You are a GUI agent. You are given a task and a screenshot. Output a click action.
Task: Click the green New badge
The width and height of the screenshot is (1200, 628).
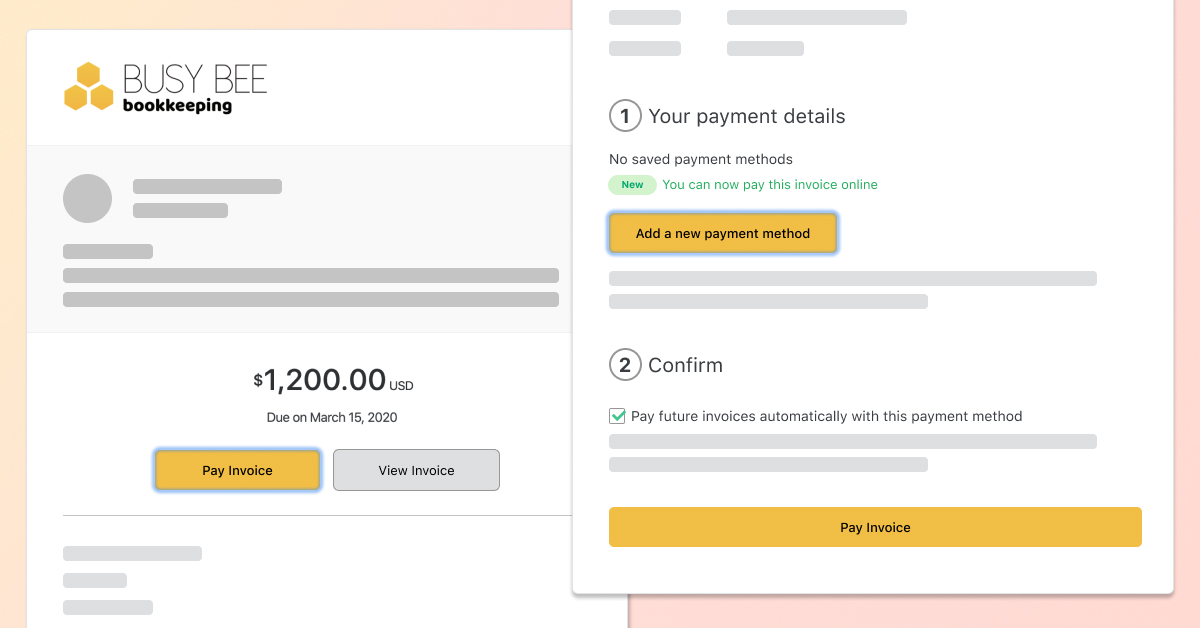click(x=632, y=185)
